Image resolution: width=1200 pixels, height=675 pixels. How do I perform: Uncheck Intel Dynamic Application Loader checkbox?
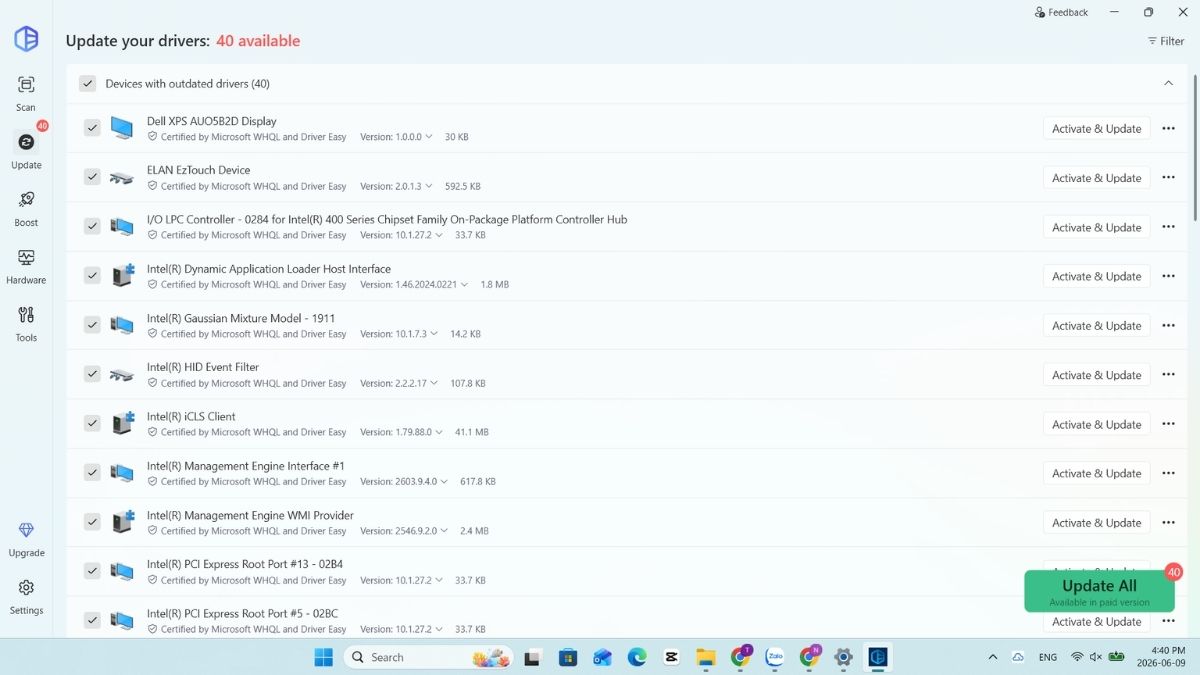[92, 275]
